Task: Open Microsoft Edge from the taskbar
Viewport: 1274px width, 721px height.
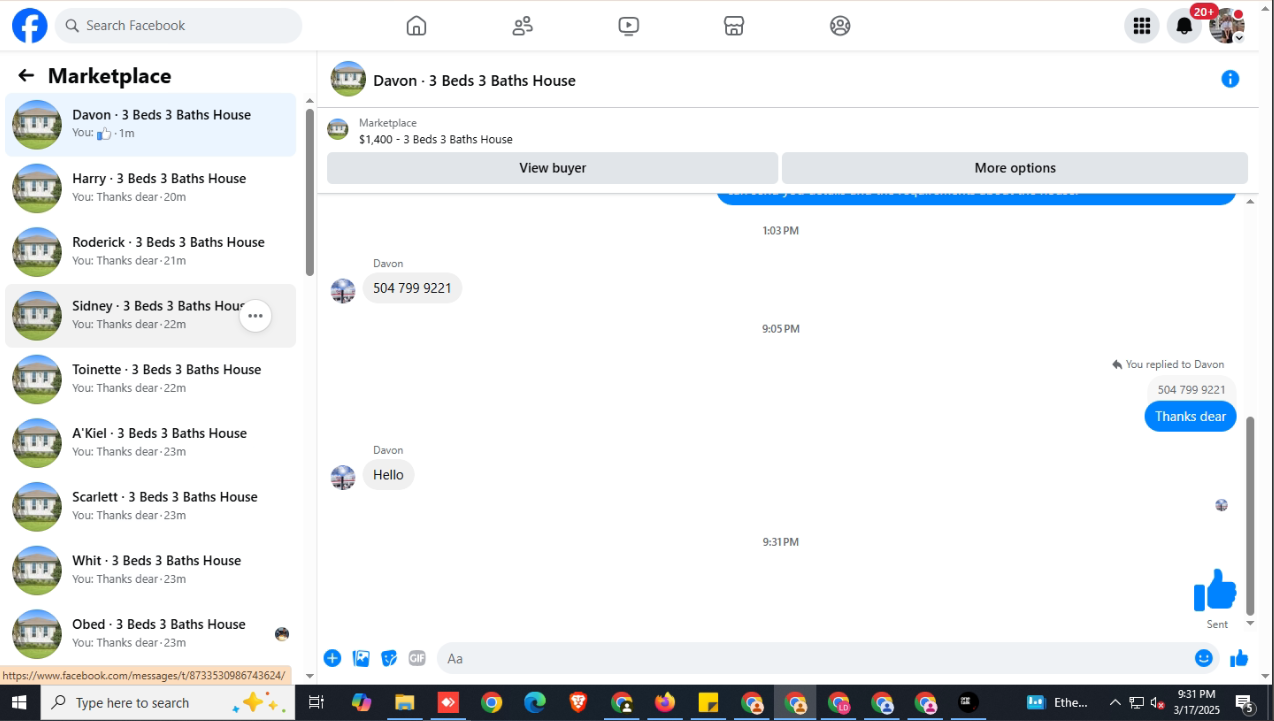Action: pyautogui.click(x=534, y=702)
